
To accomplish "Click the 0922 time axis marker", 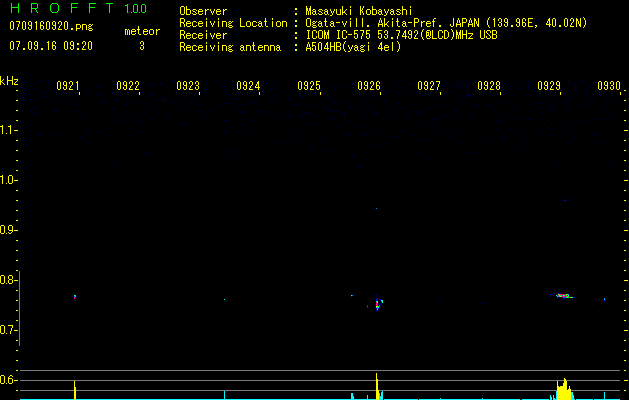I will tap(128, 86).
